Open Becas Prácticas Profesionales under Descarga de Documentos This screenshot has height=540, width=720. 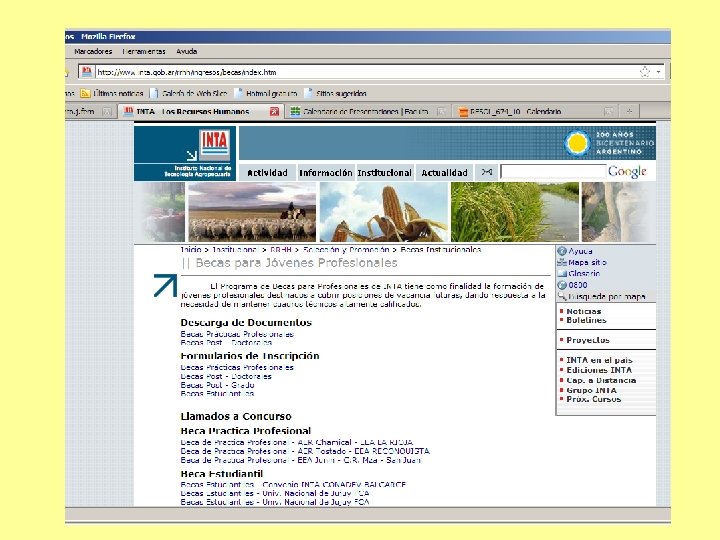237,334
